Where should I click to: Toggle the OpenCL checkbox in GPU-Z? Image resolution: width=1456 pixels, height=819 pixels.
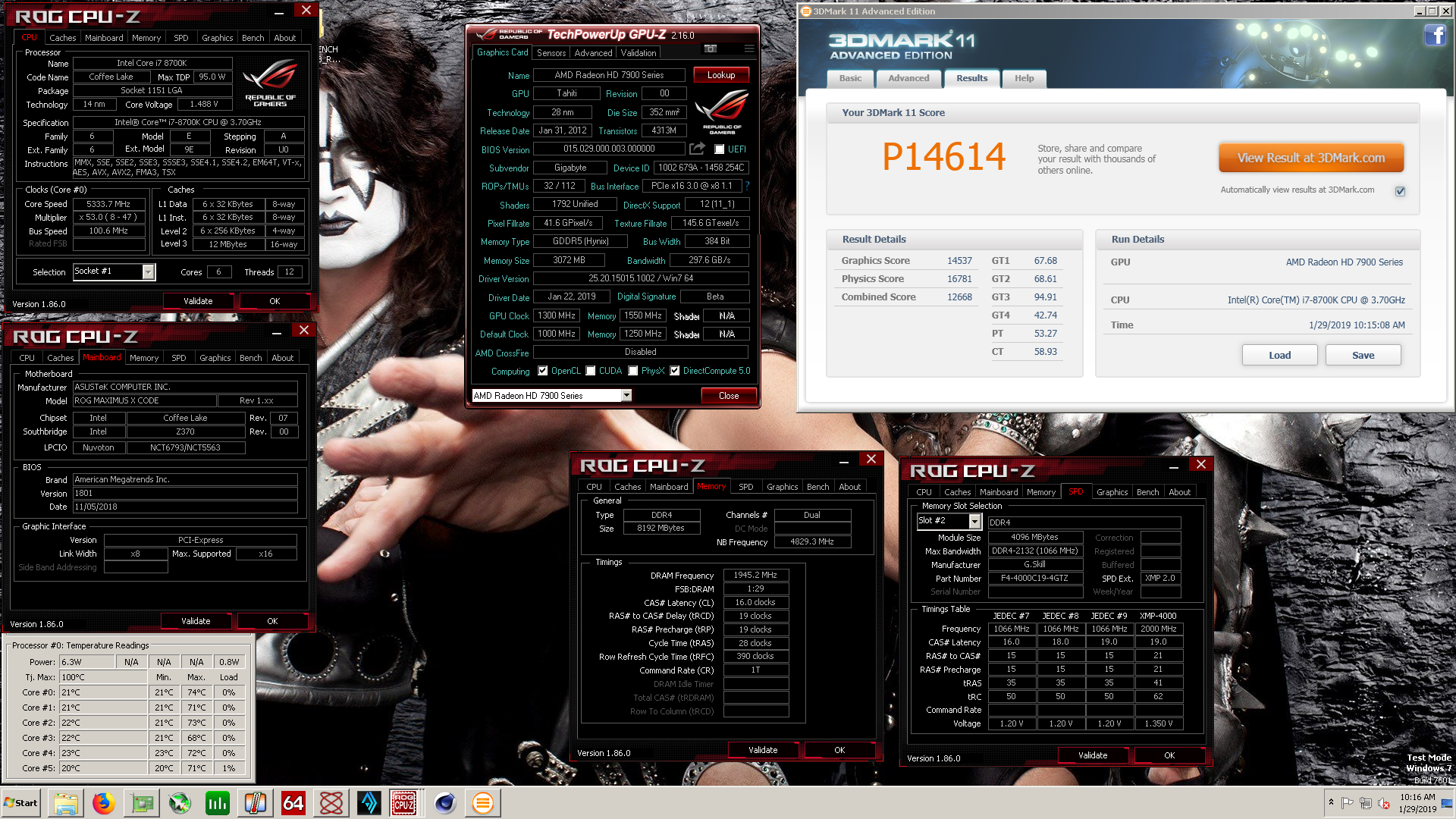click(x=543, y=371)
